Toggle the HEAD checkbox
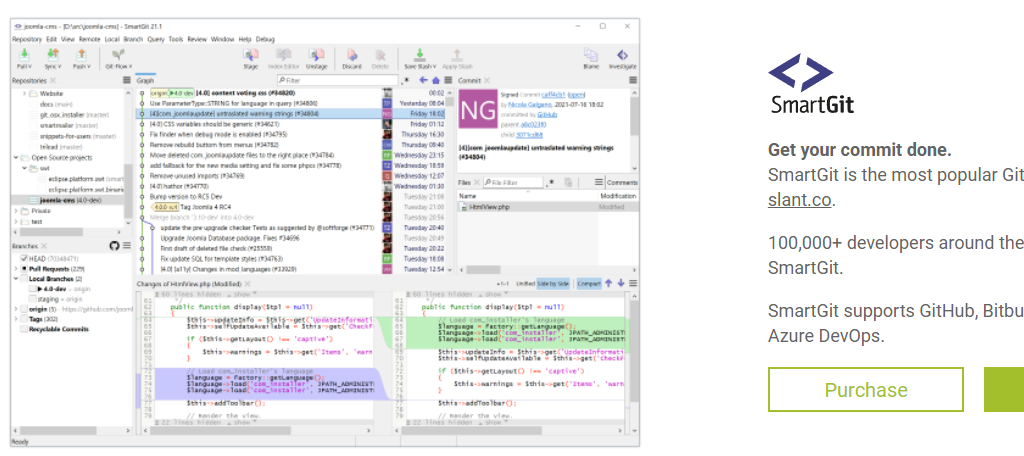Viewport: 1024px width, 456px height. (x=24, y=259)
